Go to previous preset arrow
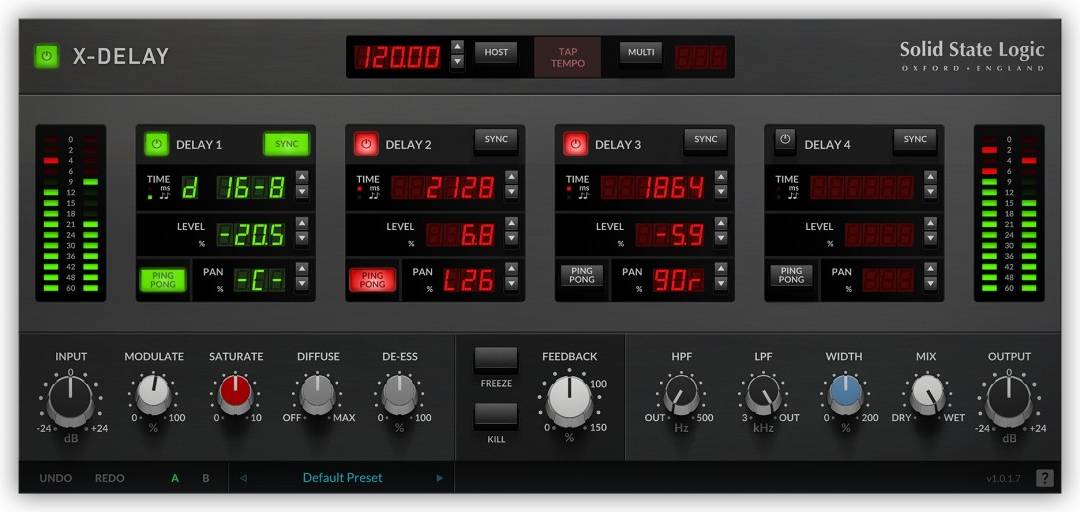Viewport: 1080px width, 512px height. point(243,478)
